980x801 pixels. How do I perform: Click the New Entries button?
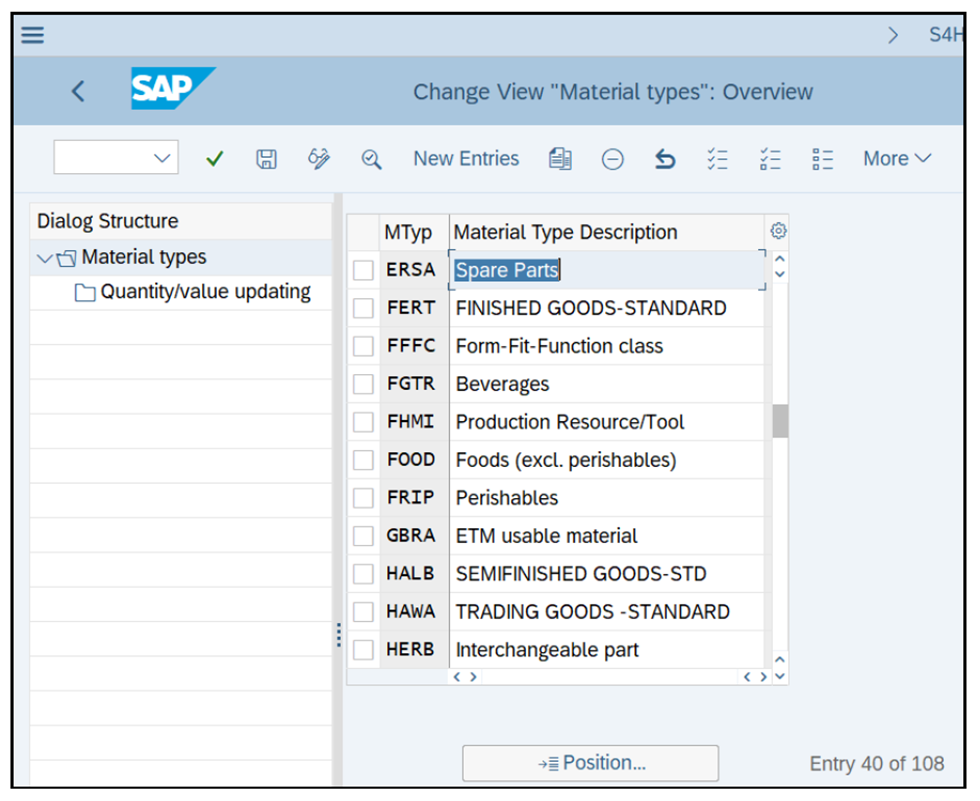[466, 158]
